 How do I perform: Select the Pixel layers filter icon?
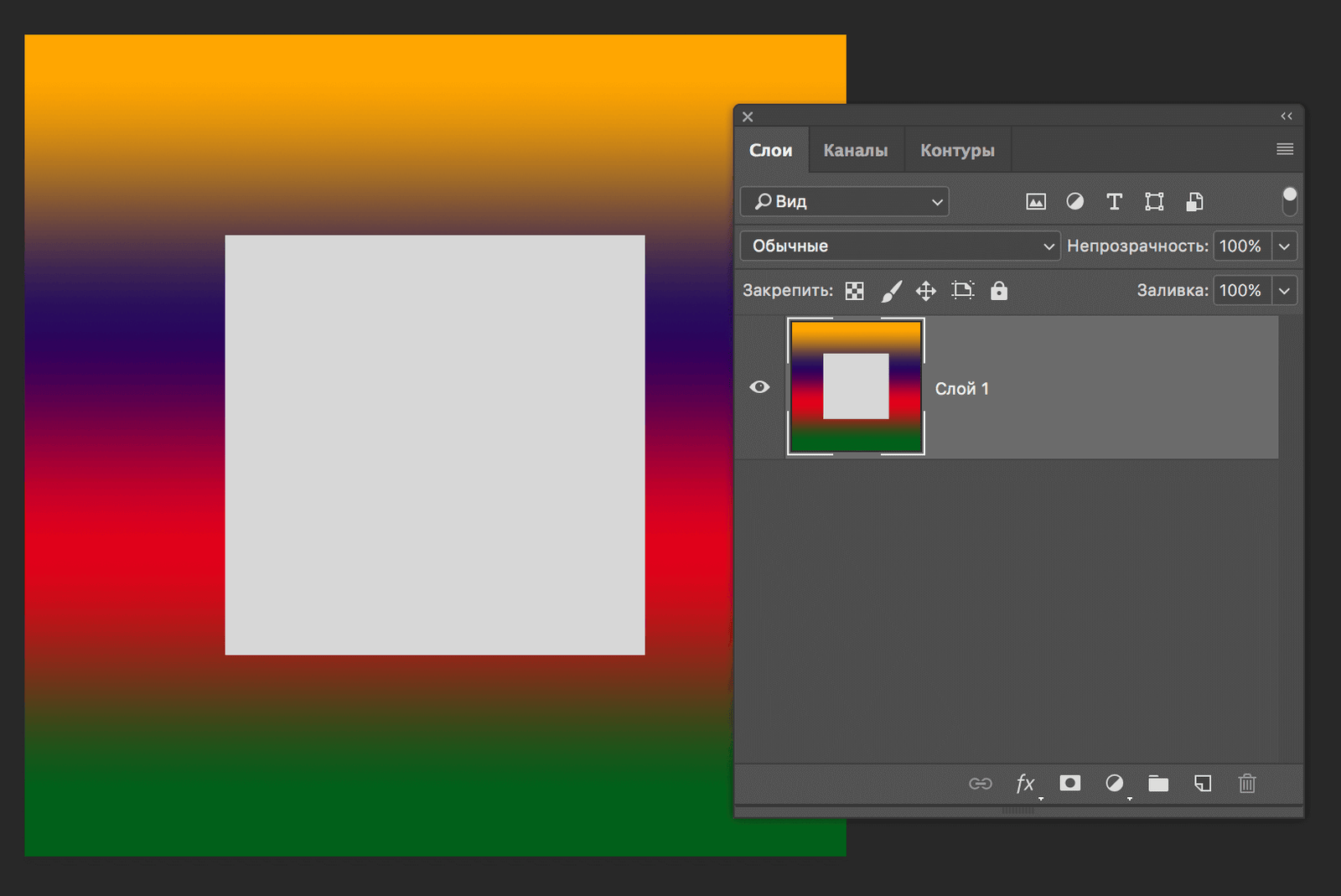click(x=1035, y=201)
